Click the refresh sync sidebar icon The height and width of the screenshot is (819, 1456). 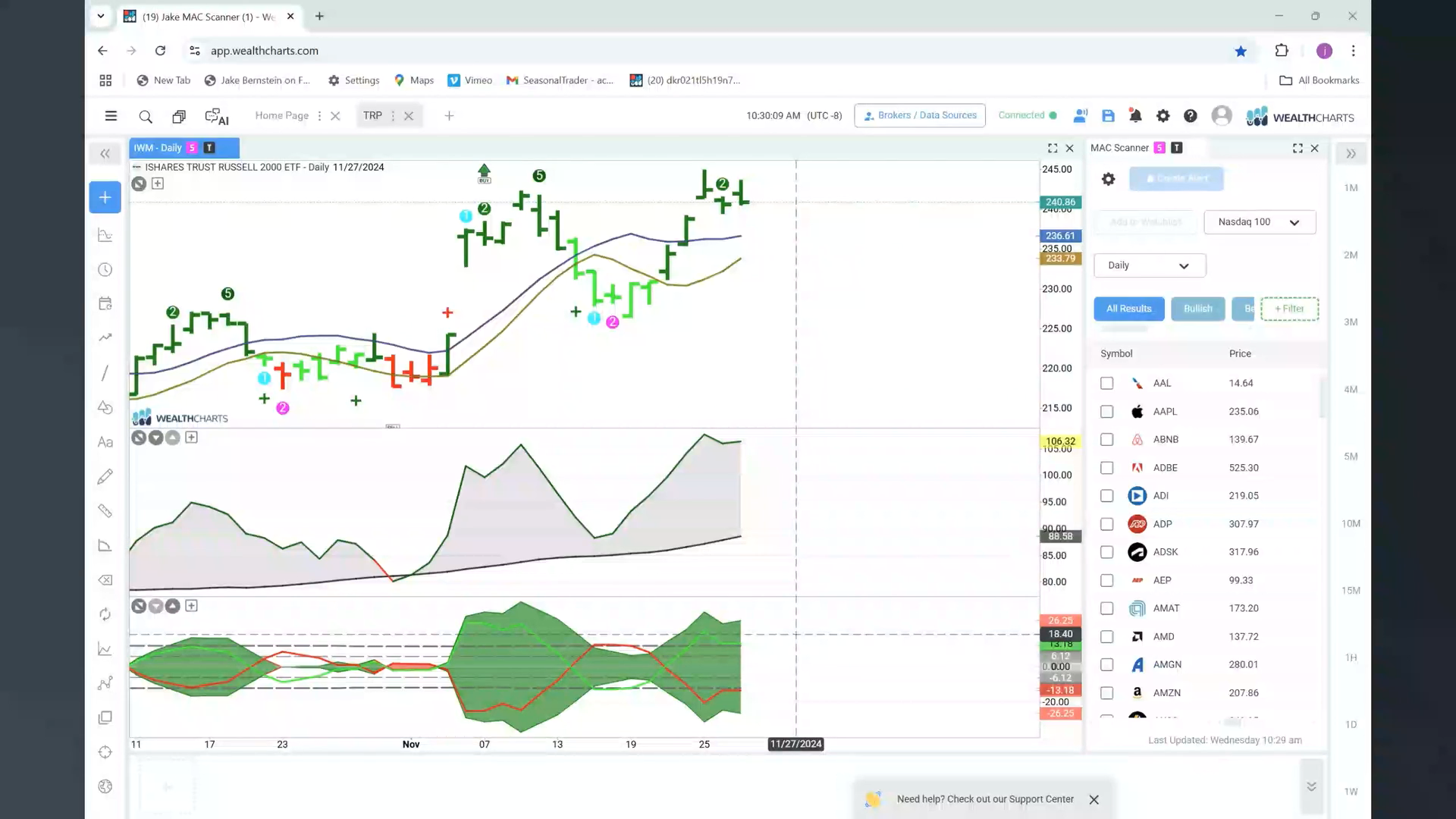[105, 614]
